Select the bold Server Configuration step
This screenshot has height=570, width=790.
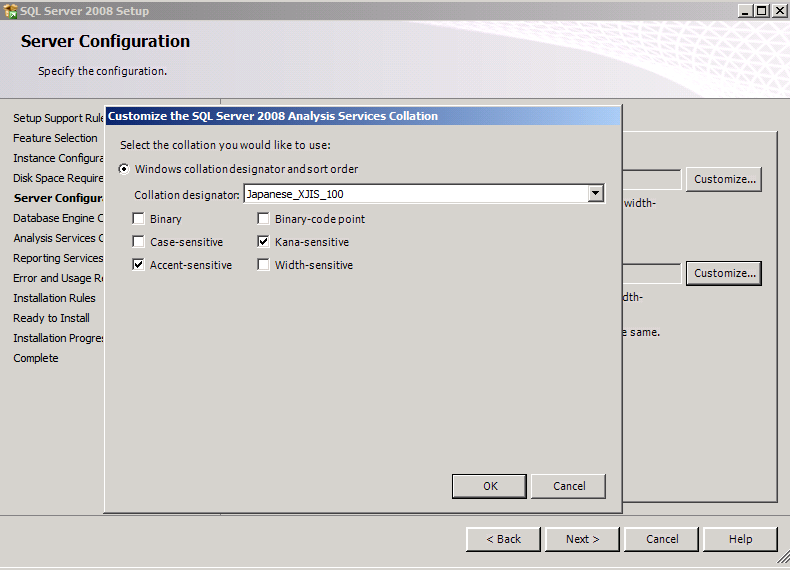coord(58,198)
